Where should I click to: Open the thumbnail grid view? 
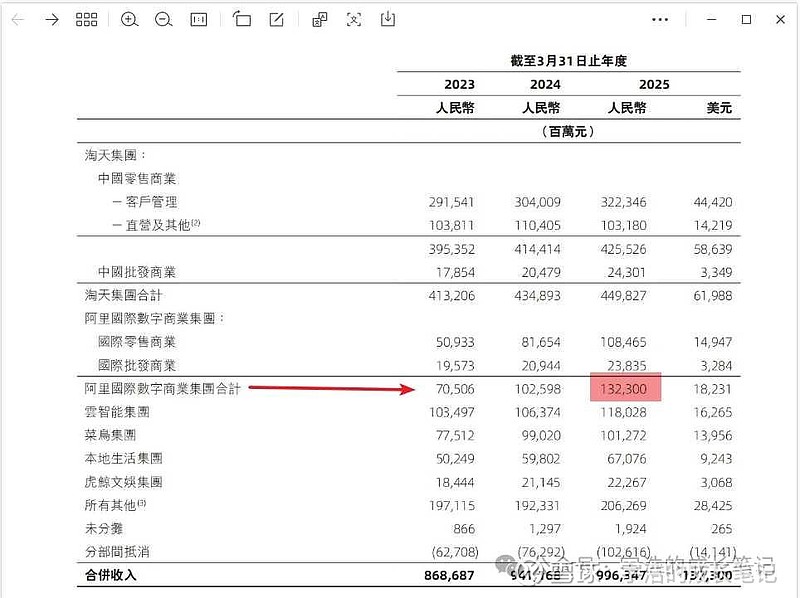tap(86, 20)
